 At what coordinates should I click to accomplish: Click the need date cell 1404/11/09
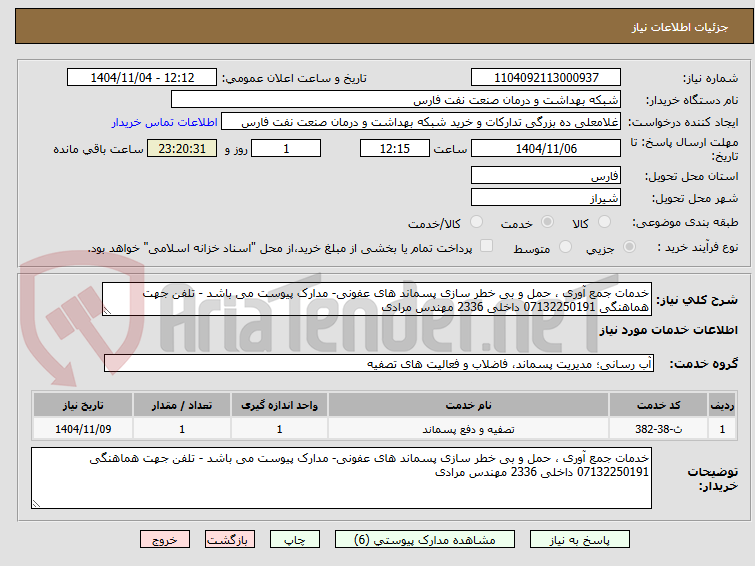pos(83,429)
